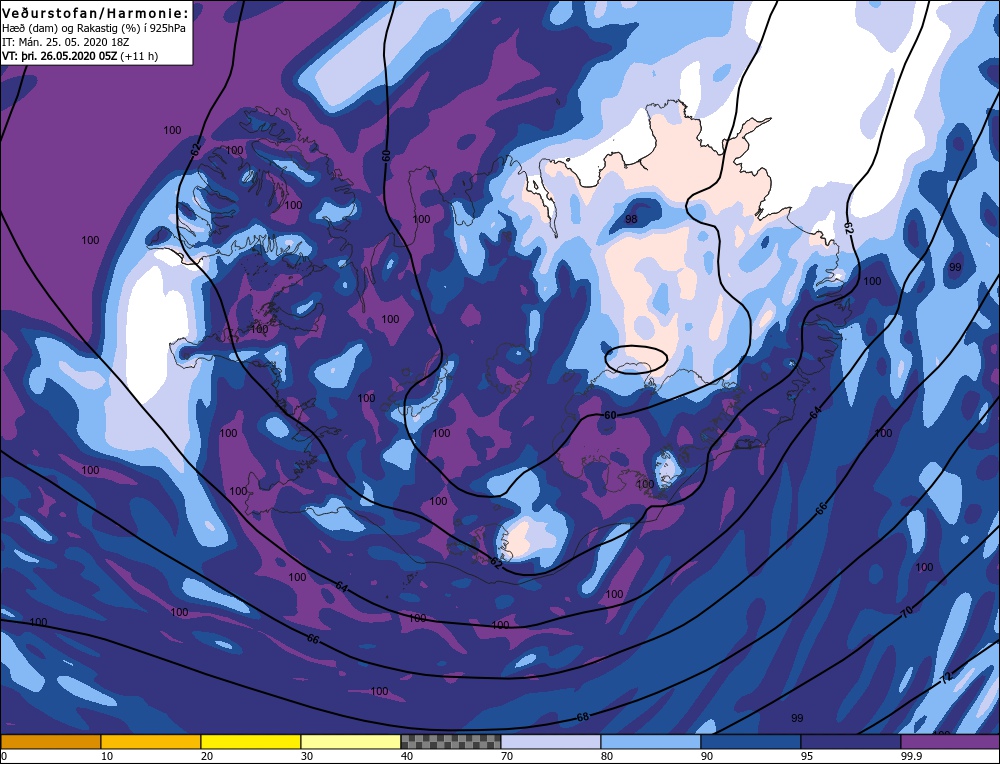Click the '40' legend scale value
Image resolution: width=1000 pixels, height=764 pixels.
point(407,756)
